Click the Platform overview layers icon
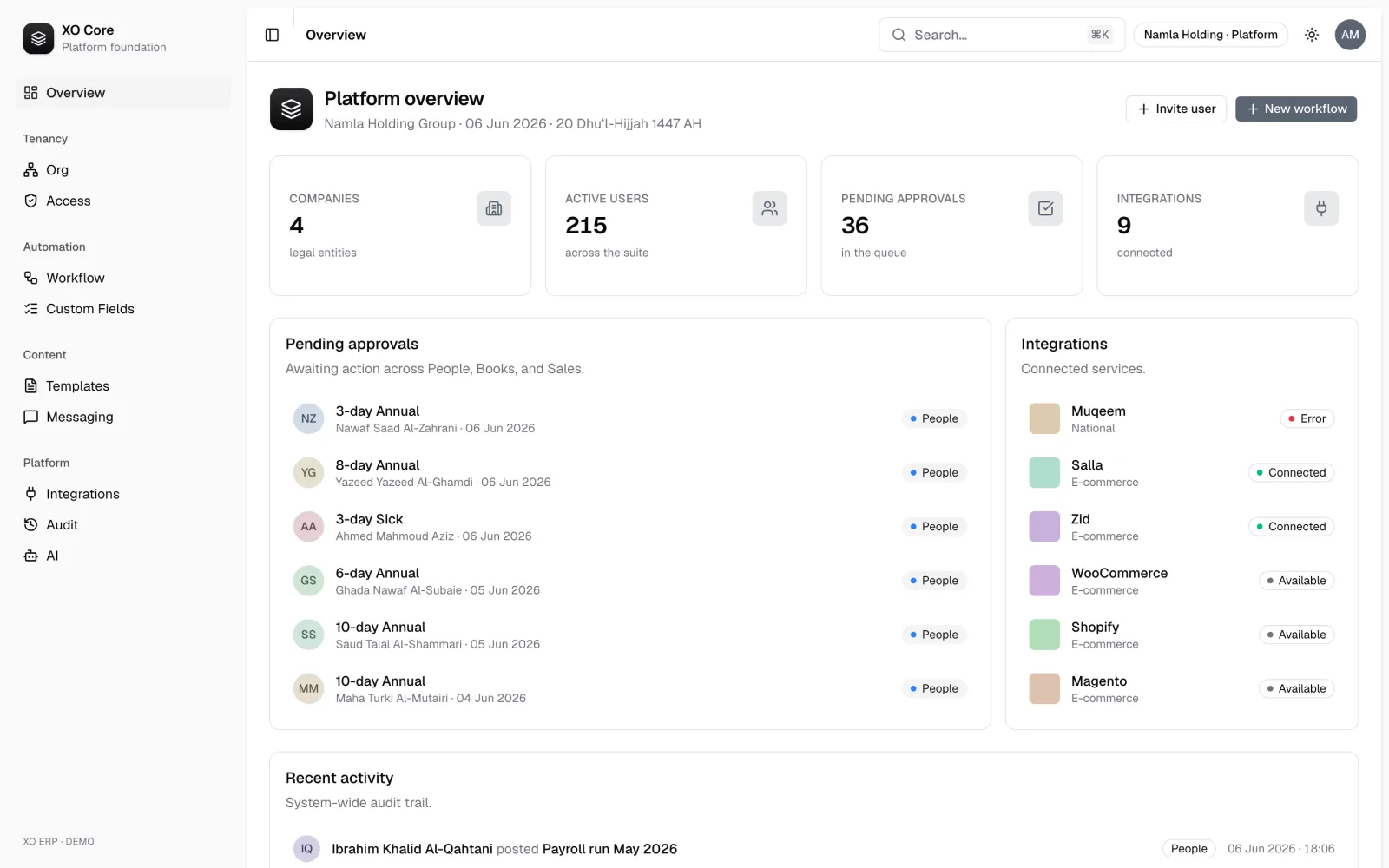This screenshot has height=868, width=1389. point(291,108)
